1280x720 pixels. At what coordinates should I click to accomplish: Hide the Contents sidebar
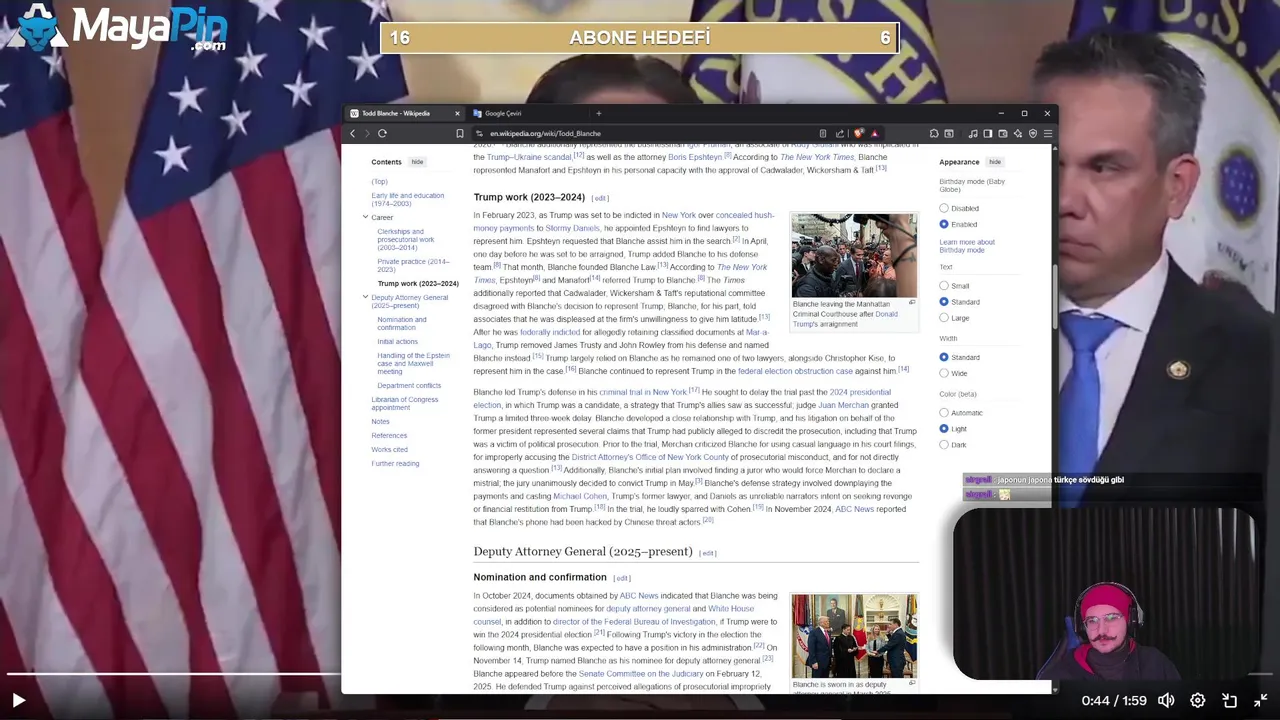click(417, 162)
